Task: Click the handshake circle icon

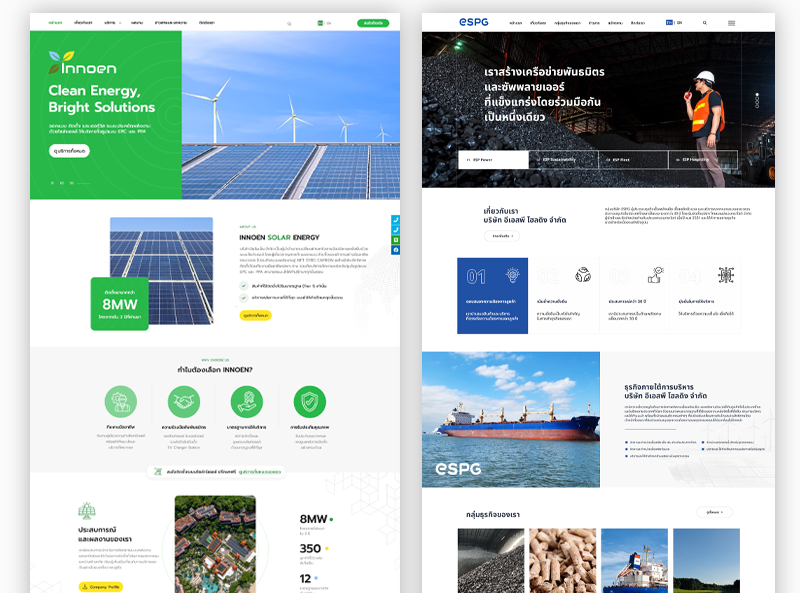Action: coord(183,401)
